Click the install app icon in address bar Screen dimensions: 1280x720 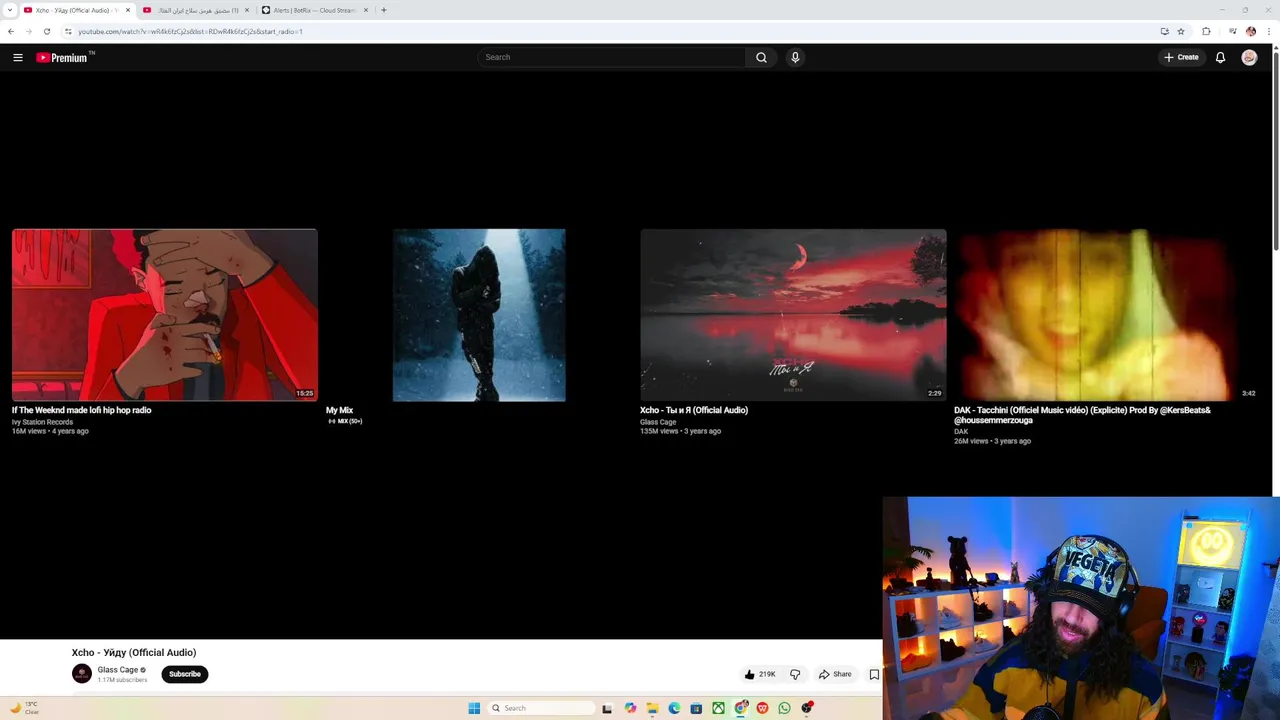pos(1165,31)
